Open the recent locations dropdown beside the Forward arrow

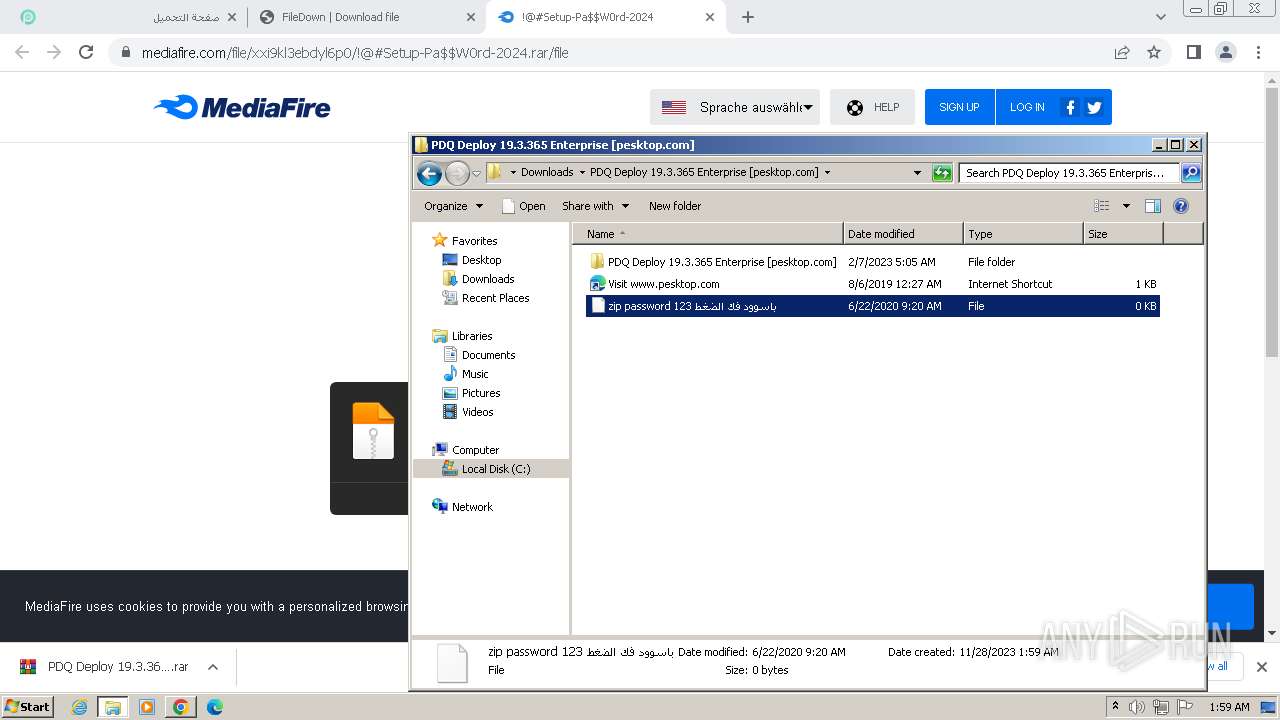[x=477, y=173]
